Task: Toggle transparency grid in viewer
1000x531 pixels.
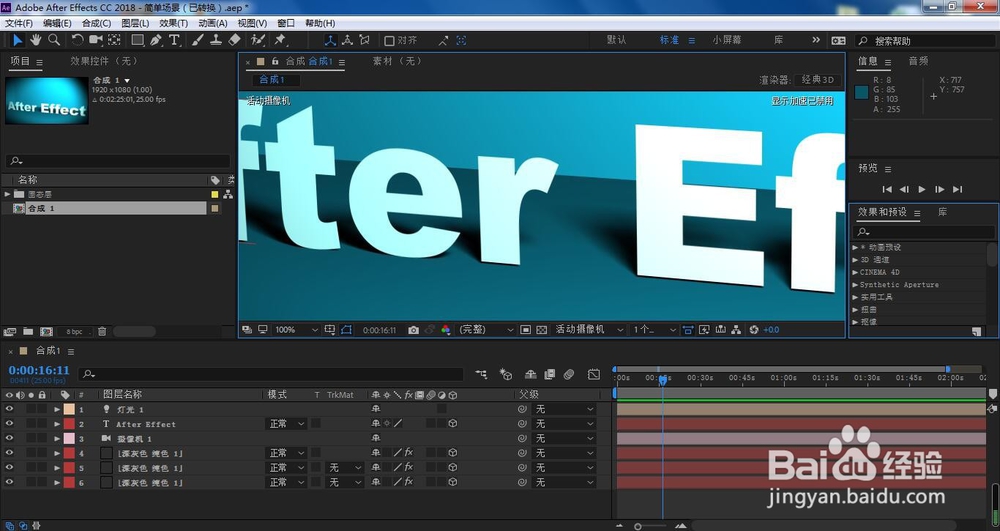Action: click(541, 330)
